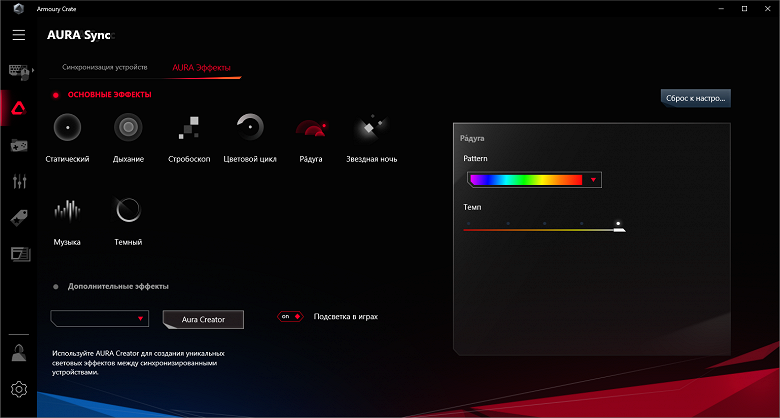Maximize the Armoury Crate window

point(744,8)
